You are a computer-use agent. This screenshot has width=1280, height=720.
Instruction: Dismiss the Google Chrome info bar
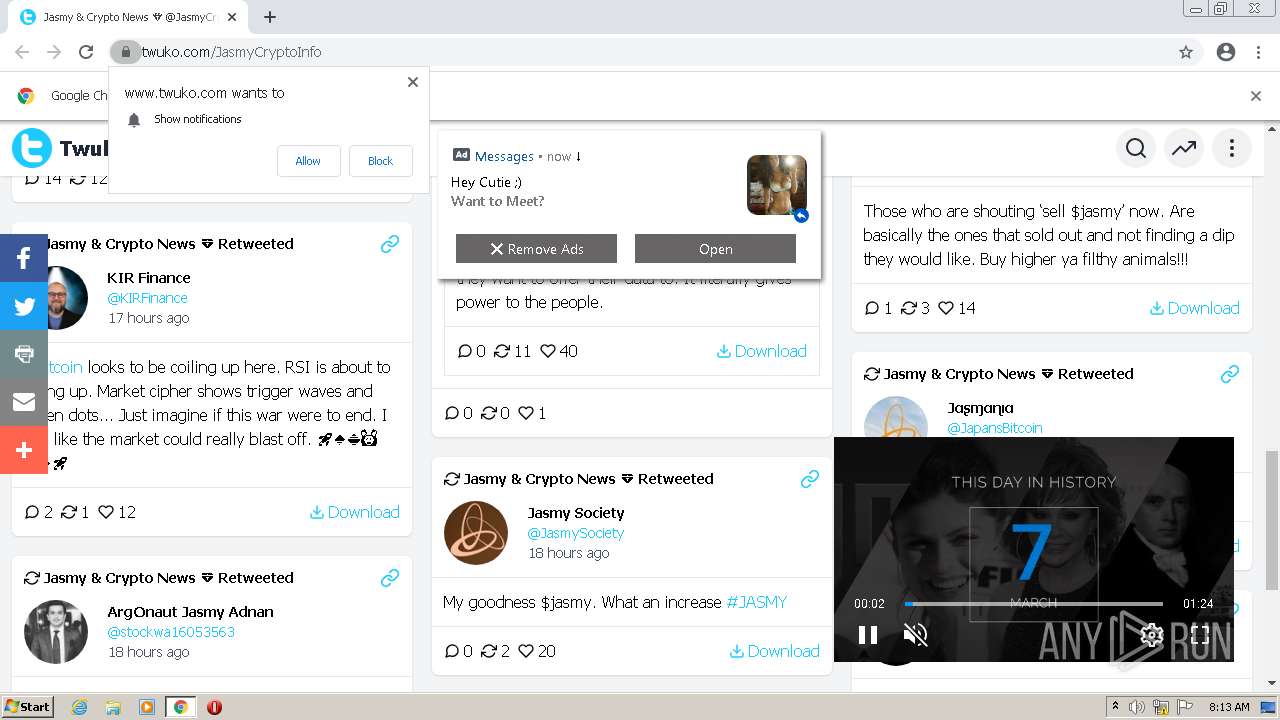[1256, 96]
